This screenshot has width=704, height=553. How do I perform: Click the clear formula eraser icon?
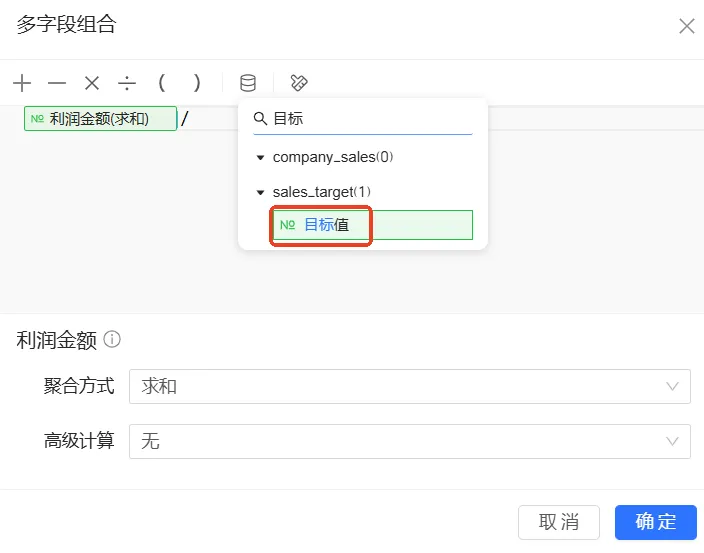(x=298, y=83)
